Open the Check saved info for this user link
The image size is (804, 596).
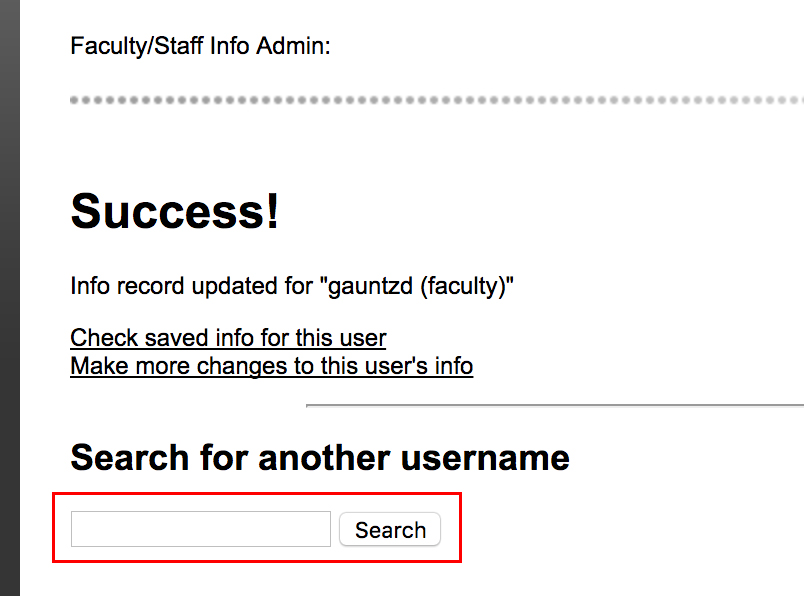pyautogui.click(x=228, y=338)
